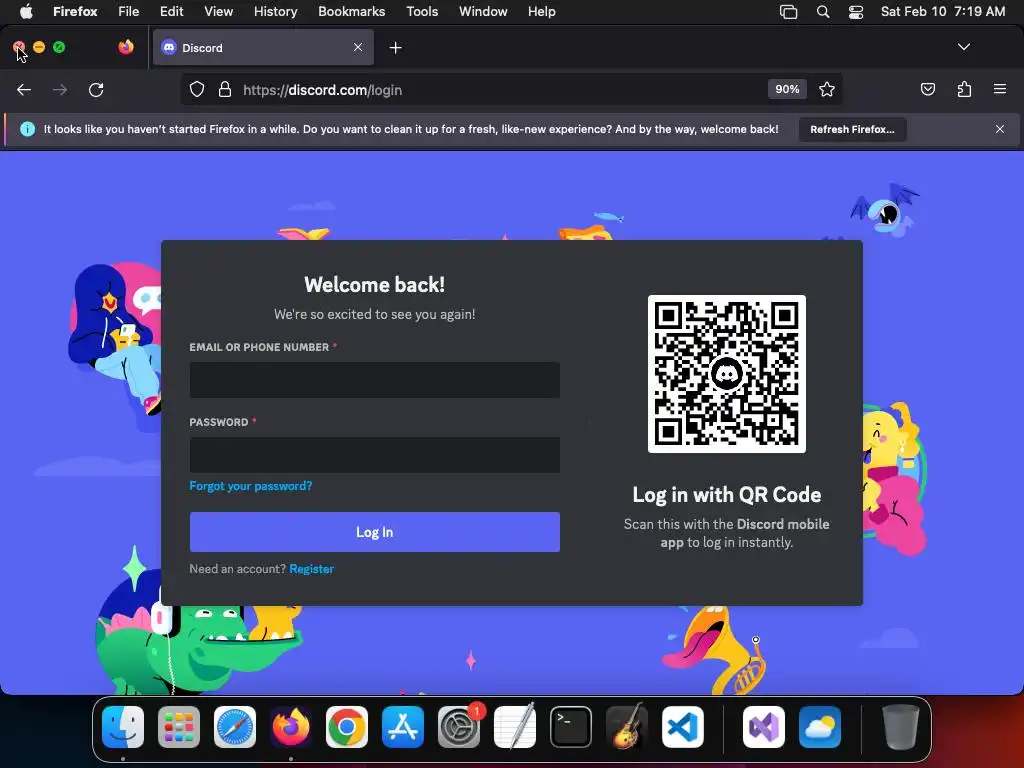Viewport: 1024px width, 768px height.
Task: Reload the Discord login page
Action: (96, 89)
